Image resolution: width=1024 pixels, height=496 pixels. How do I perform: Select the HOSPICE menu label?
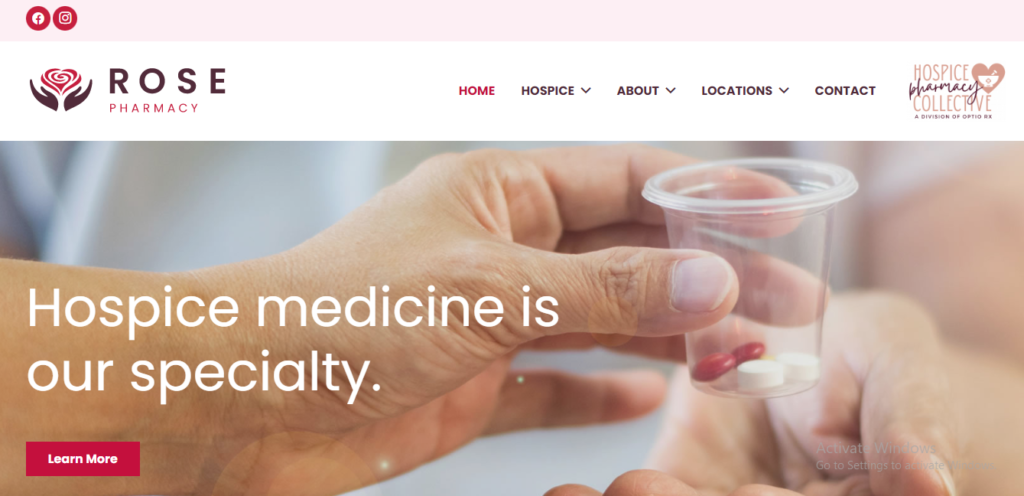pyautogui.click(x=547, y=91)
